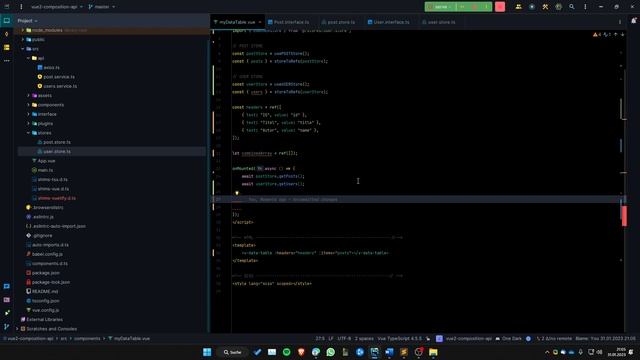This screenshot has width=640, height=360.
Task: Collapse the src folder
Action: [x=23, y=49]
